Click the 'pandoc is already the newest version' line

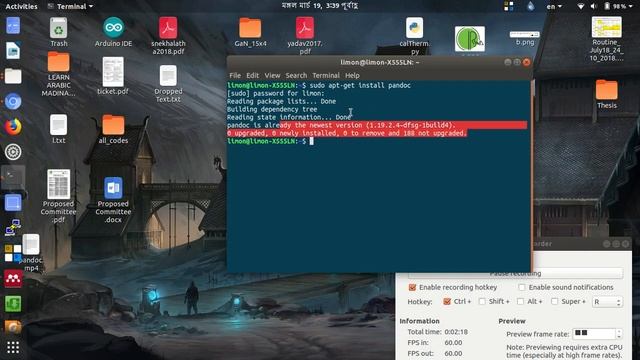tap(341, 125)
